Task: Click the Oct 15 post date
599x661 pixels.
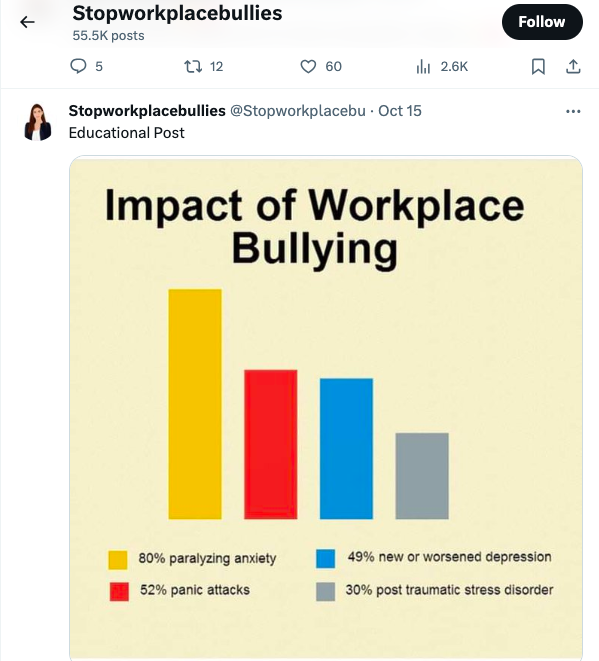Action: coord(400,111)
